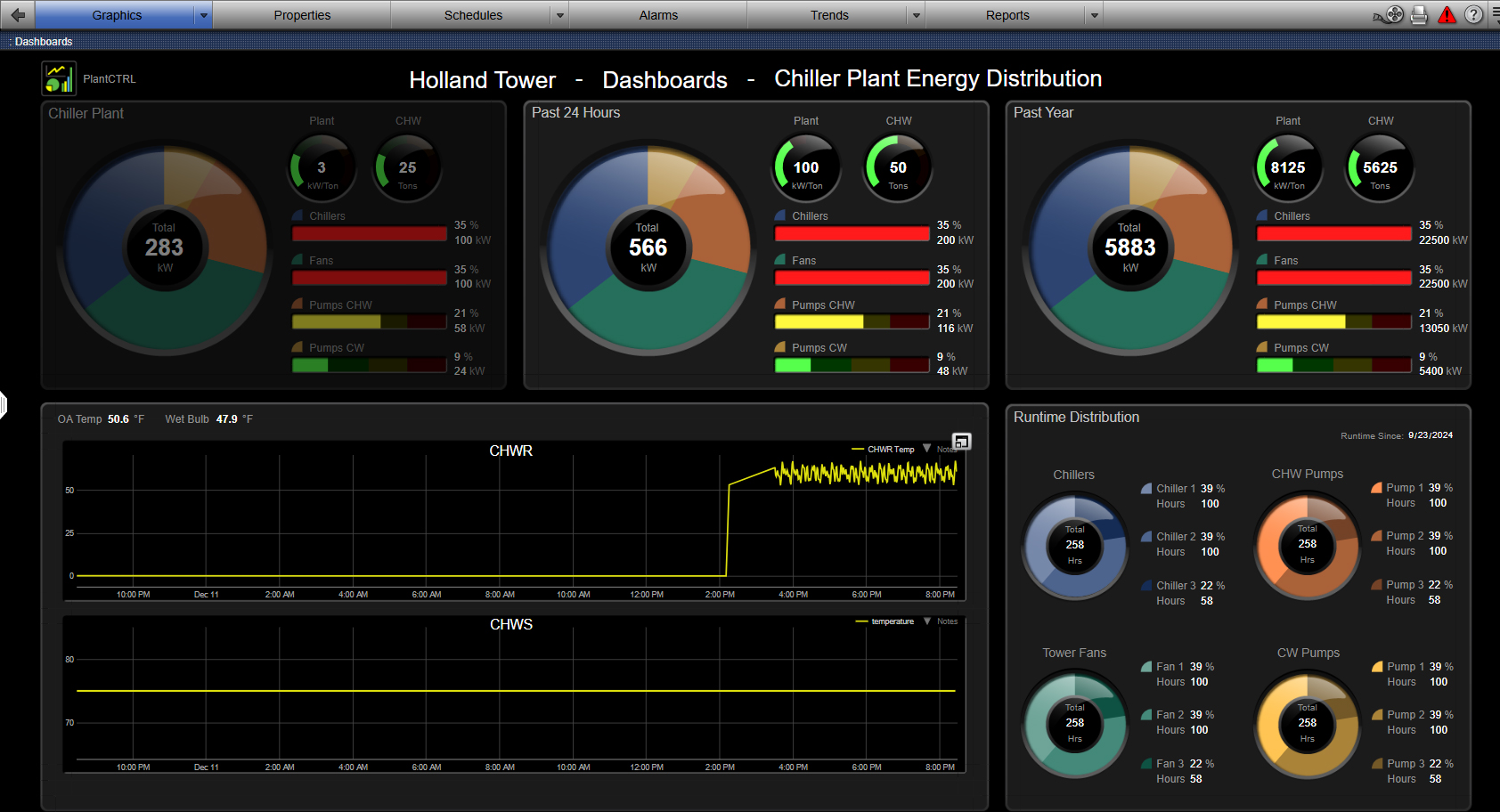Open help with the question mark icon

(x=1474, y=15)
